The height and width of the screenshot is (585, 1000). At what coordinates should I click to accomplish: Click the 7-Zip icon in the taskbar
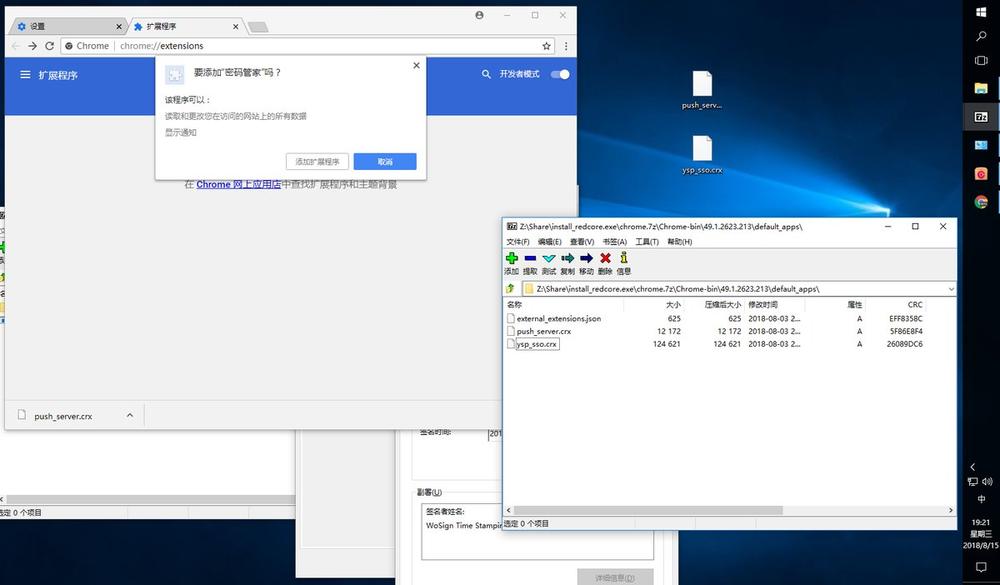point(981,117)
